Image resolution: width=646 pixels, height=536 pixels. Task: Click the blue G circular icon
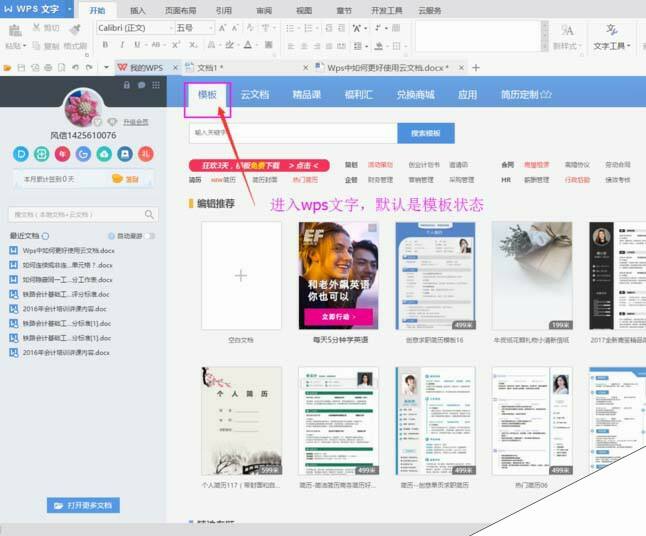click(83, 154)
